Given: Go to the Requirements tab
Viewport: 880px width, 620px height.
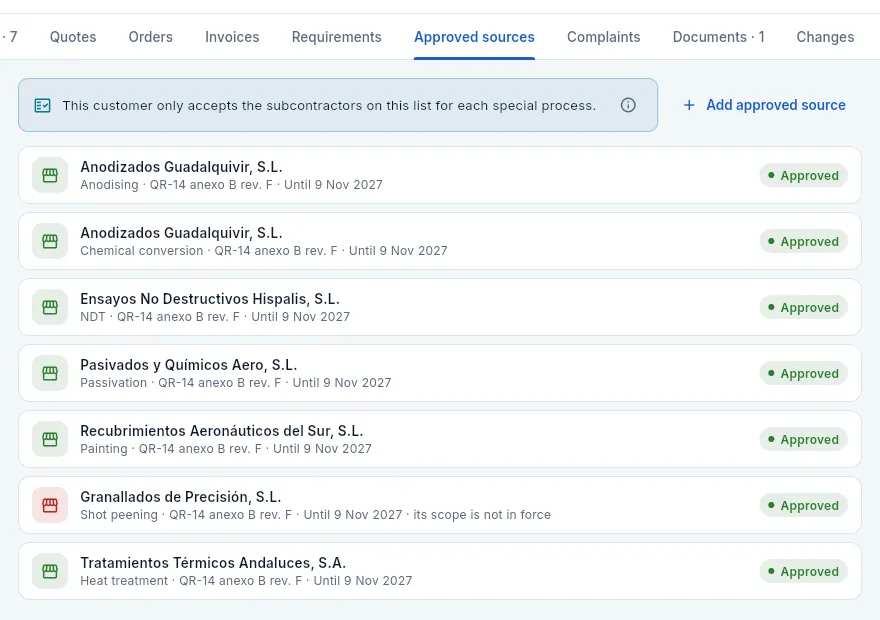Looking at the screenshot, I should tap(336, 37).
